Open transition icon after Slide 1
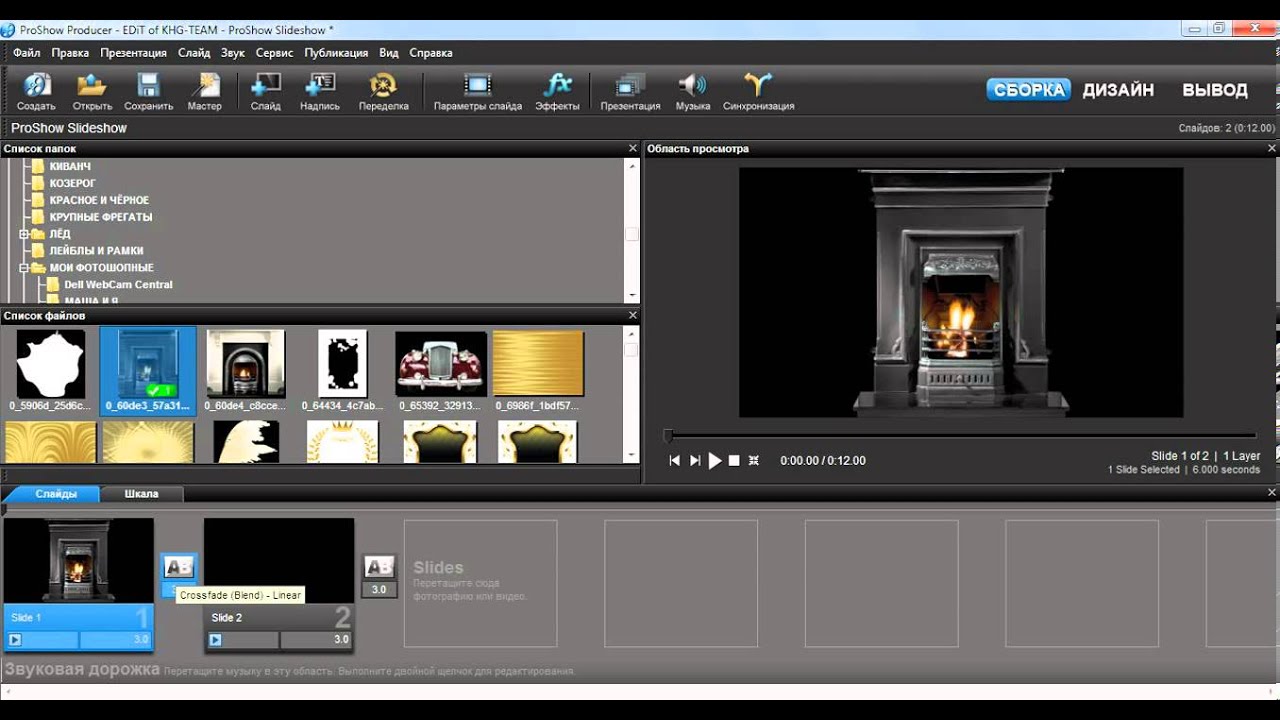Image resolution: width=1280 pixels, height=720 pixels. pyautogui.click(x=179, y=567)
